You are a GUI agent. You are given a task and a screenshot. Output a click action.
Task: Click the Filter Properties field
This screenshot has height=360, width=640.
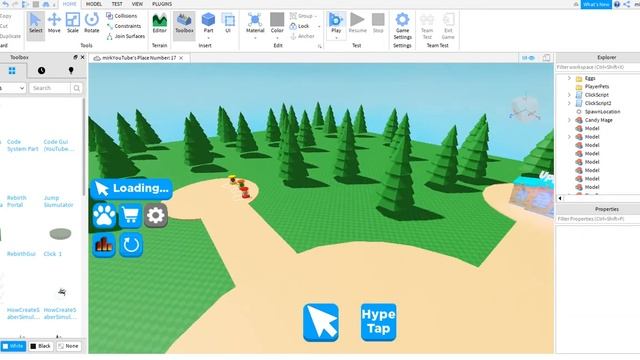click(598, 219)
